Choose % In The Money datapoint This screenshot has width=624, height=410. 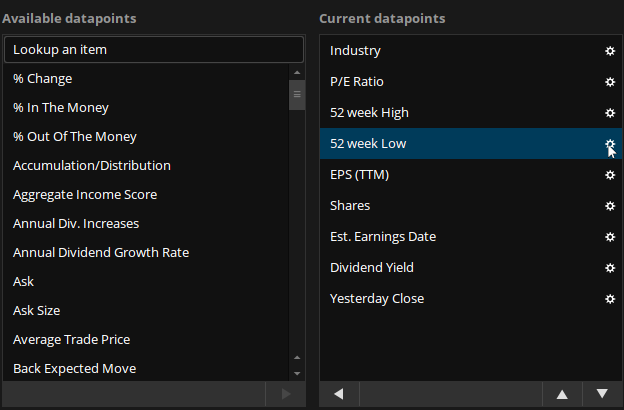point(61,107)
